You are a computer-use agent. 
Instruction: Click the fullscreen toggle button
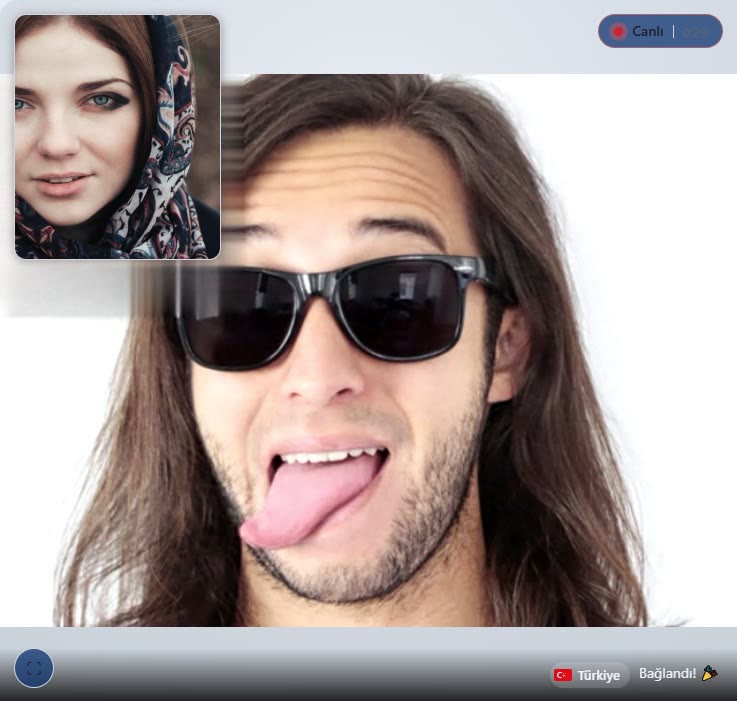point(34,668)
